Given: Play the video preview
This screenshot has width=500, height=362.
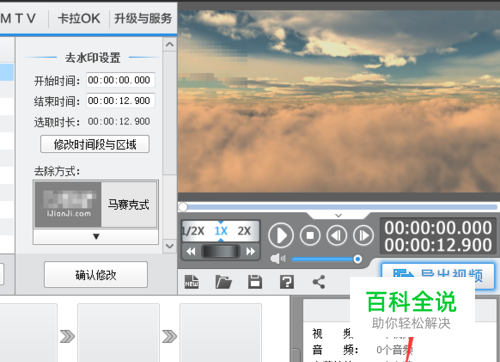Looking at the screenshot, I should click(281, 235).
